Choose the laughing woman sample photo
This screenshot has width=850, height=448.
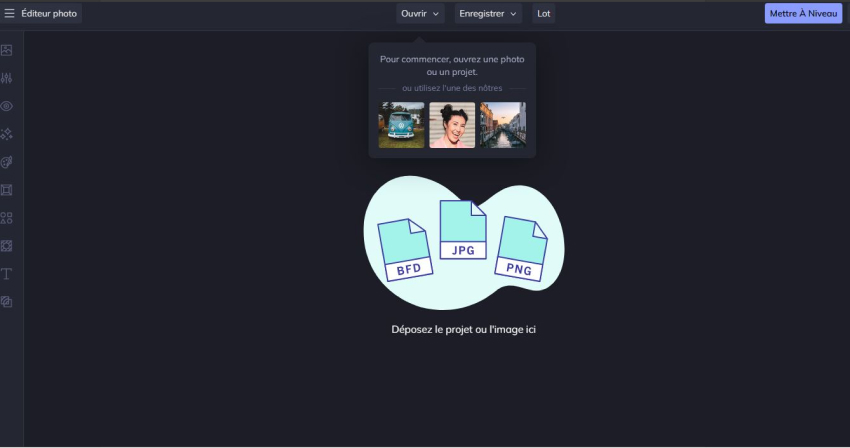point(452,125)
